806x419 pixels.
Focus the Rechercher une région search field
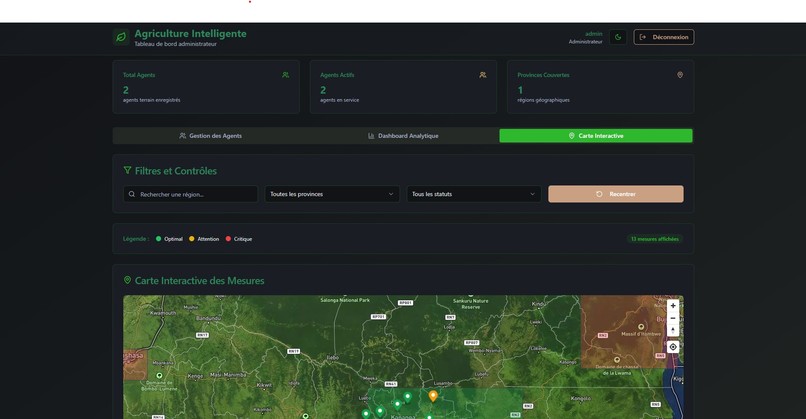point(190,194)
